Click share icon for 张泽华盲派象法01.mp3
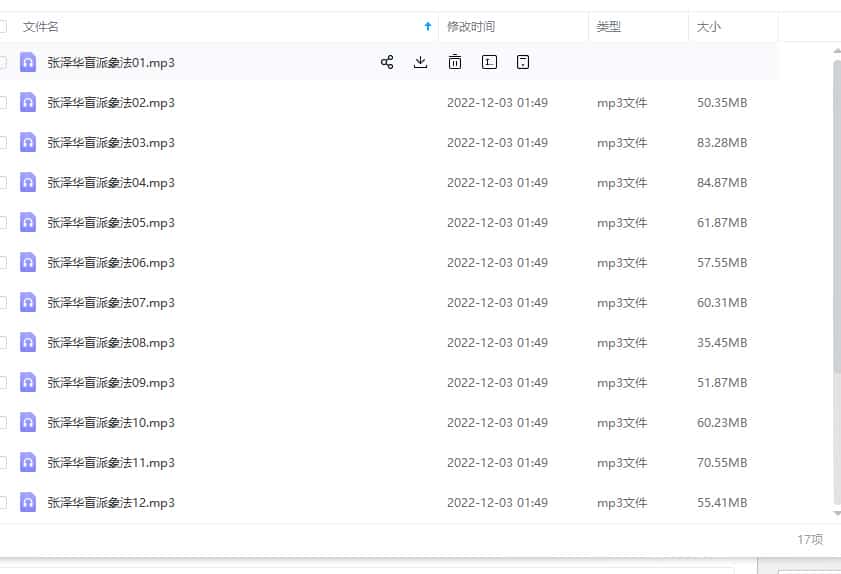The width and height of the screenshot is (841, 574). click(x=387, y=62)
